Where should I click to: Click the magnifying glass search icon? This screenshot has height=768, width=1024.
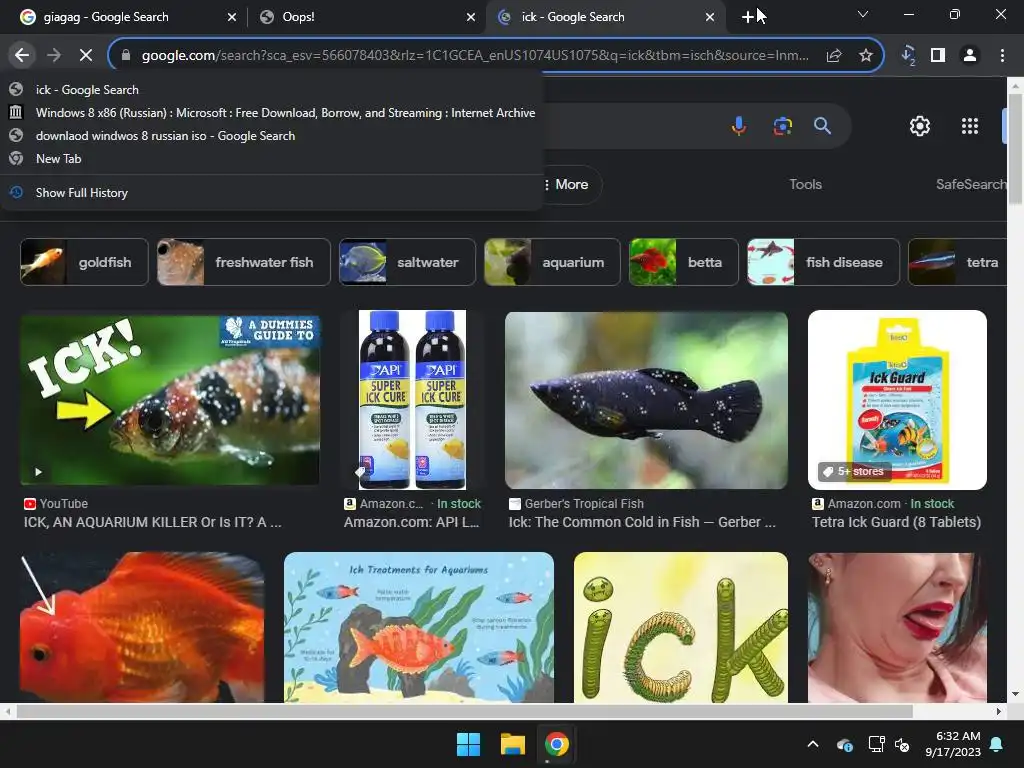[x=822, y=125]
